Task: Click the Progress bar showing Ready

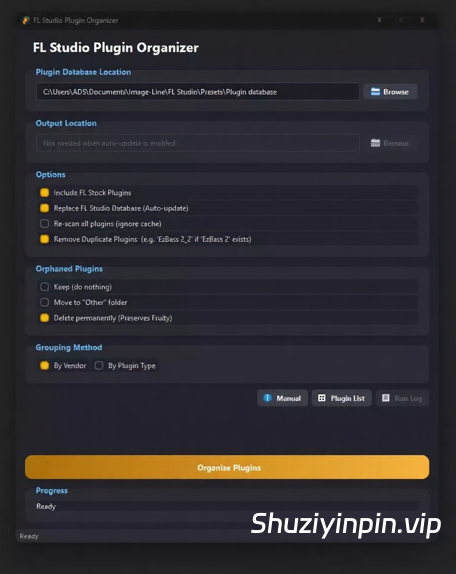Action: 227,506
